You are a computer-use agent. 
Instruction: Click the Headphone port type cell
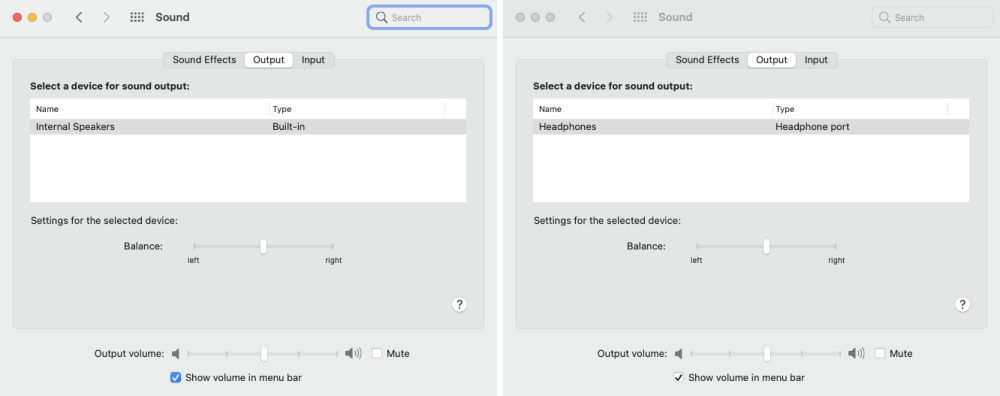pos(812,127)
